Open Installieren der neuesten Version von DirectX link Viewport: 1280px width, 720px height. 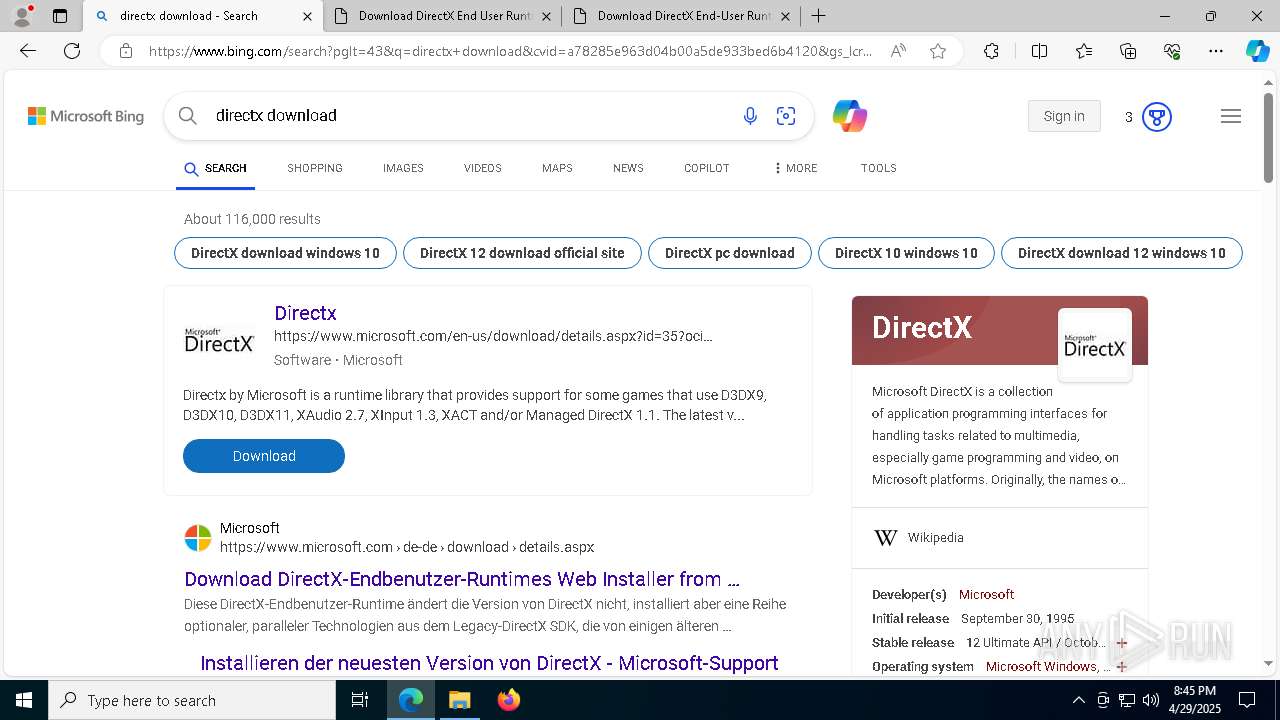(489, 663)
